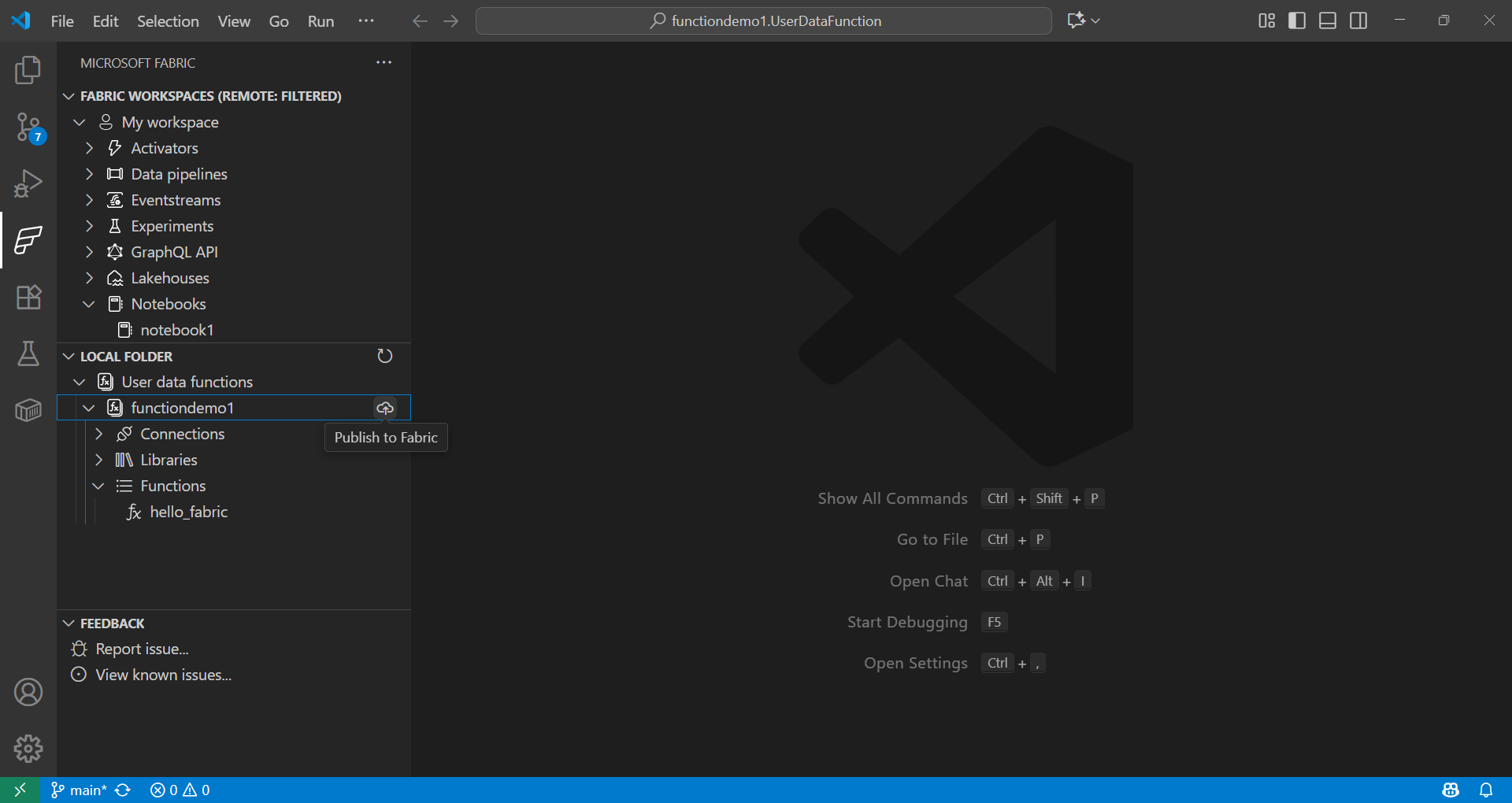The height and width of the screenshot is (803, 1512).
Task: Toggle the Secondary Side Bar
Action: 1358,20
